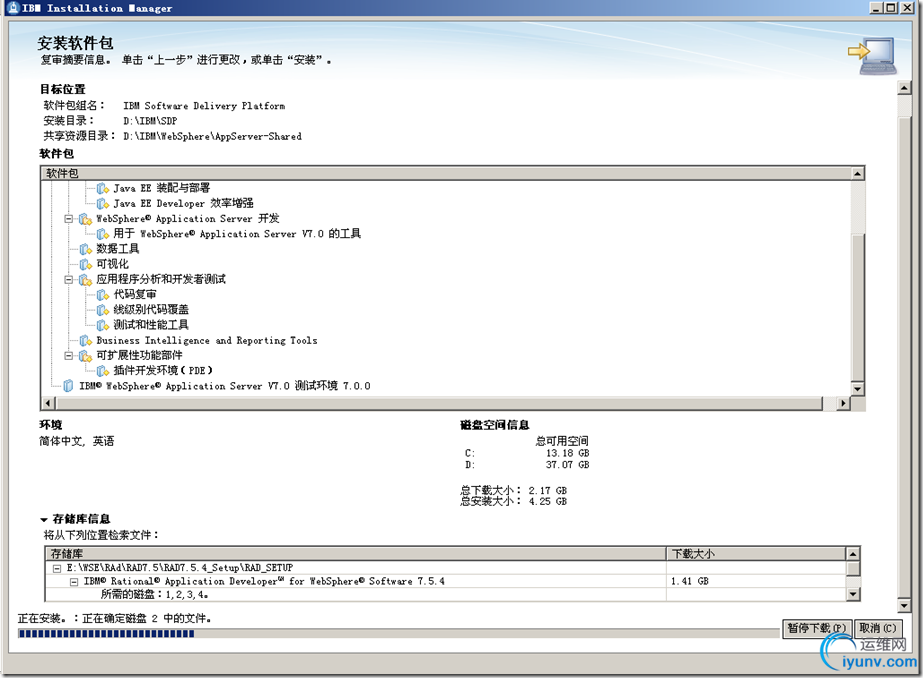Screen dimensions: 923x678
Task: Collapse the WebSphere Application Server 开发 node
Action: (68, 219)
